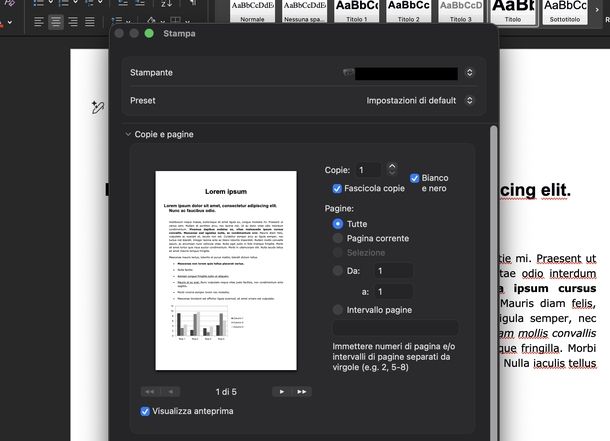610x441 pixels.
Task: Apply the Titolo style
Action: (513, 12)
